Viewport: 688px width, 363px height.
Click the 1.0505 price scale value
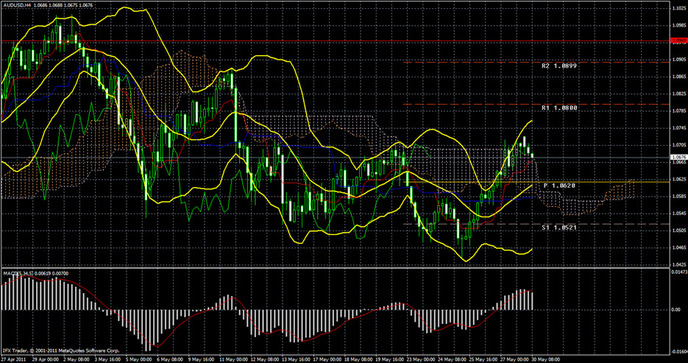pyautogui.click(x=678, y=230)
